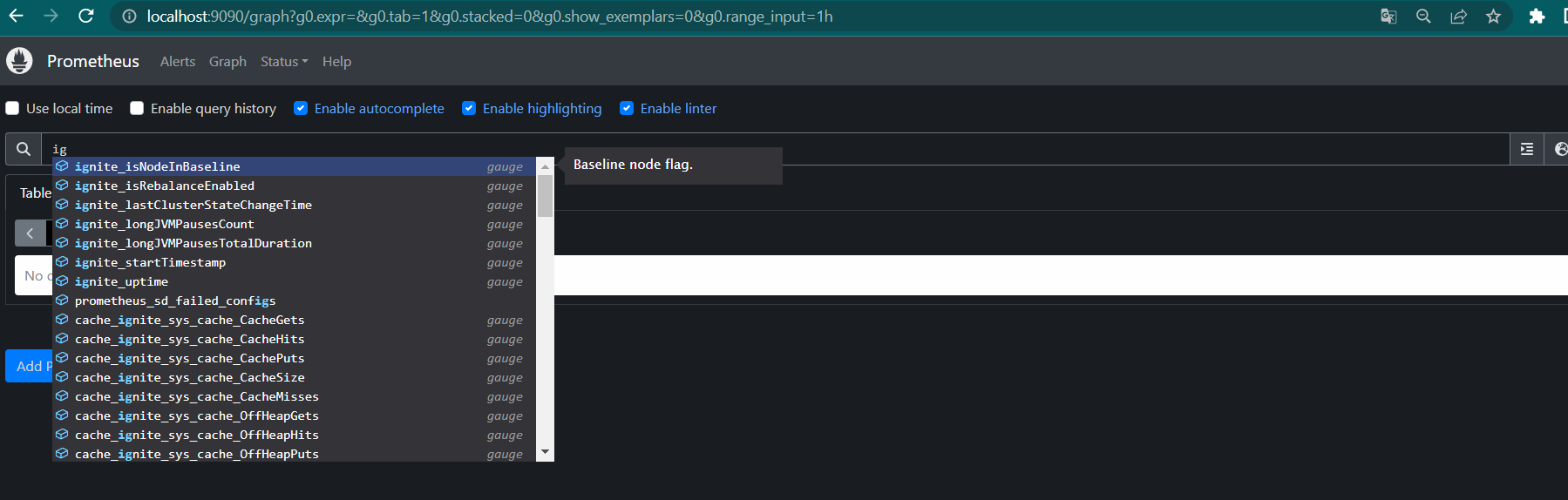
Task: Turn off Enable linter checkbox
Action: [x=627, y=108]
